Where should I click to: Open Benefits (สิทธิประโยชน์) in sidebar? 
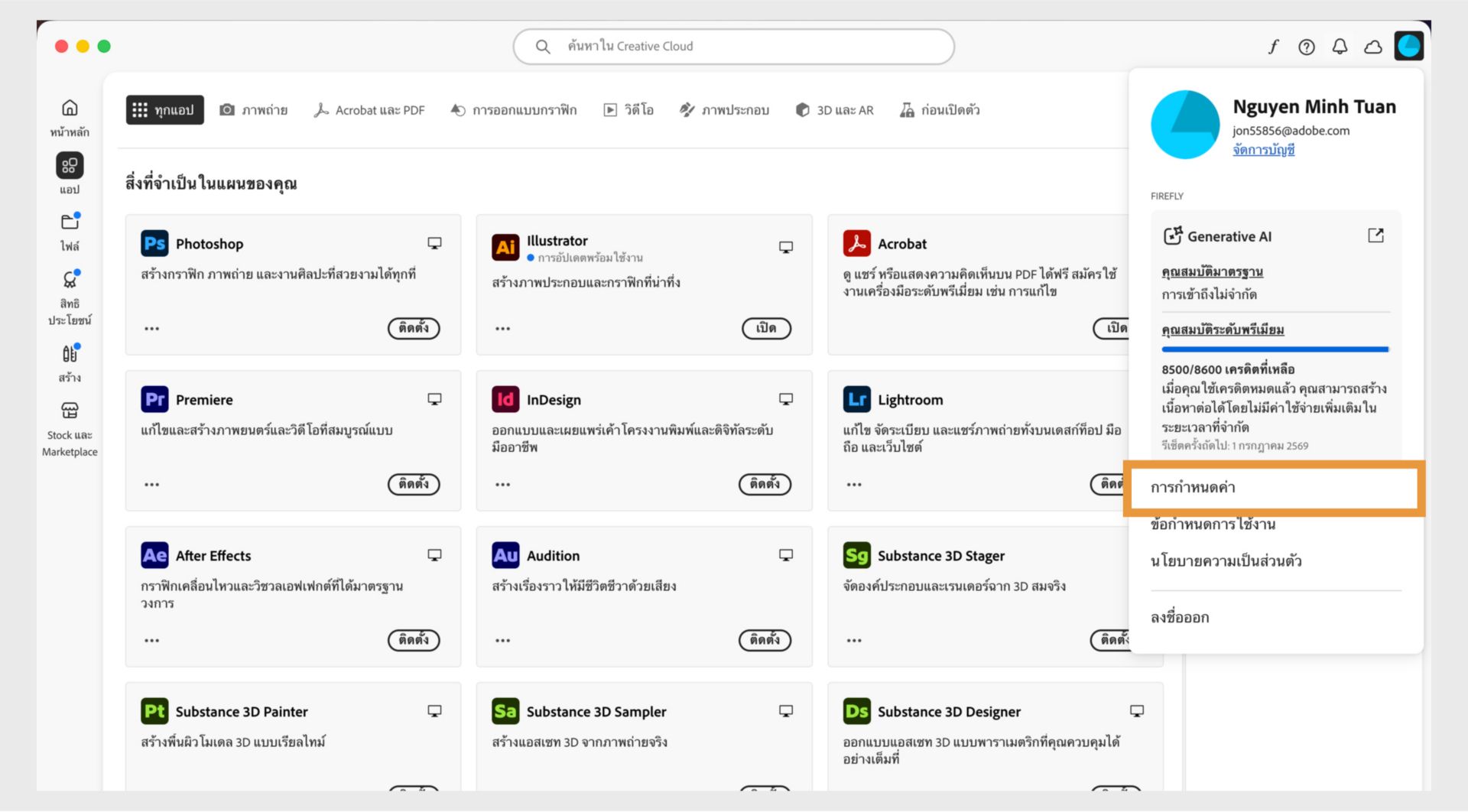click(x=70, y=298)
